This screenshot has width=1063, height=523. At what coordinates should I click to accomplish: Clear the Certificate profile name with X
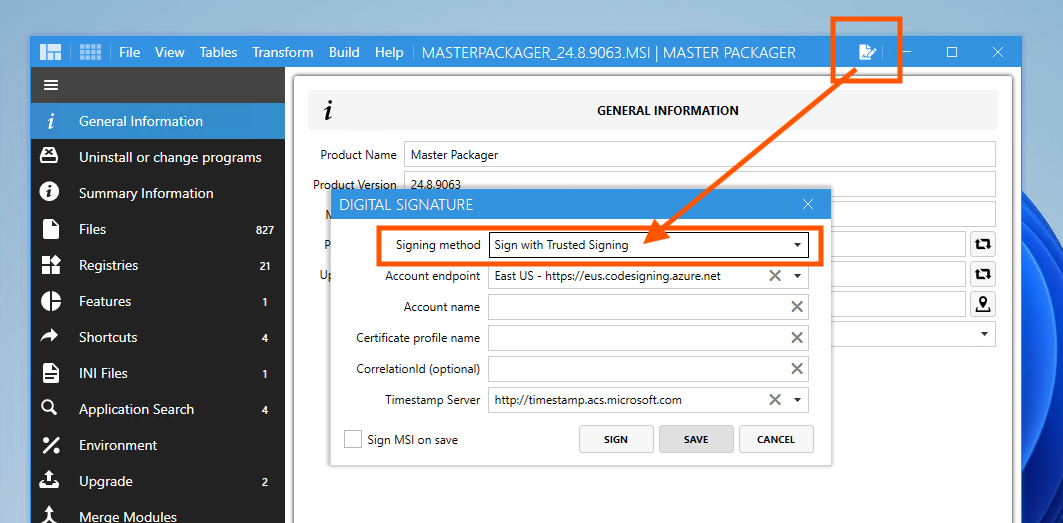tap(797, 338)
